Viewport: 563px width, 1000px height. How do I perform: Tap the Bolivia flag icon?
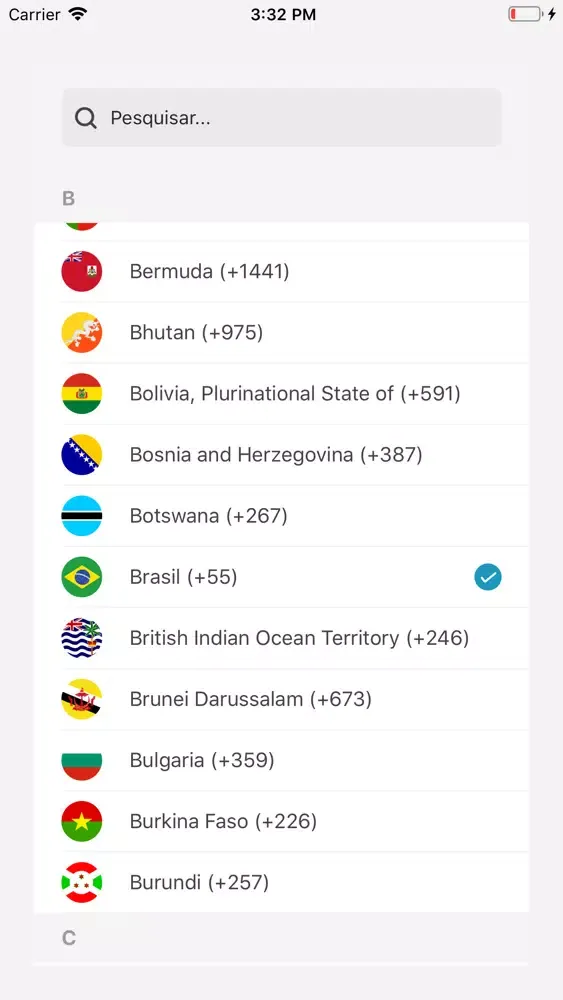click(82, 393)
